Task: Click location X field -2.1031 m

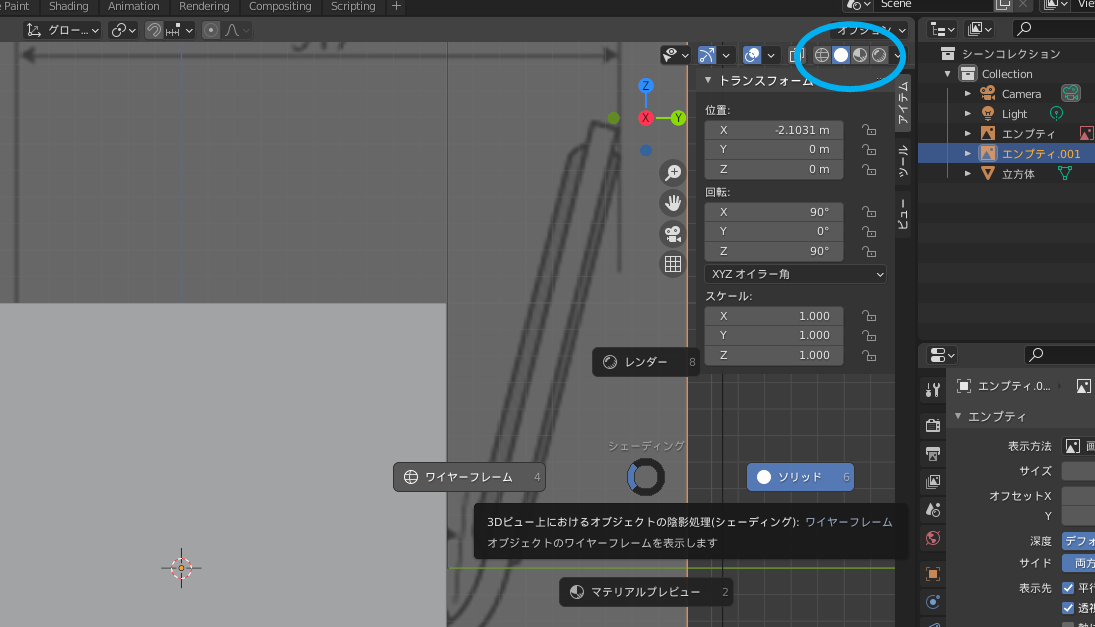Action: (774, 130)
